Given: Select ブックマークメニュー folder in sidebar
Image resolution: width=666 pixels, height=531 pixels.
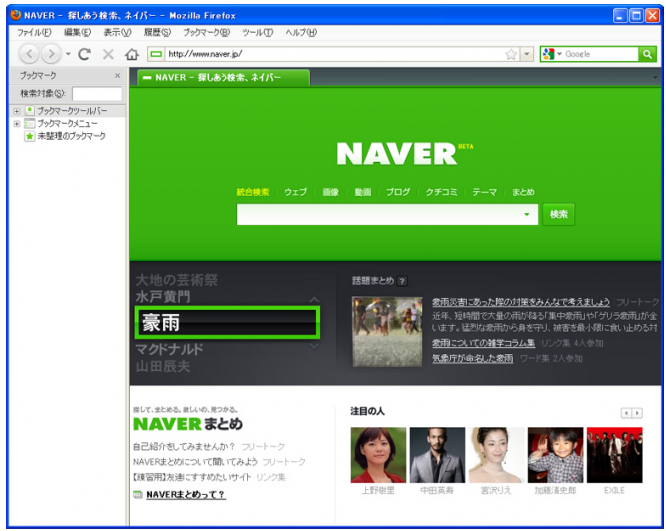Looking at the screenshot, I should pyautogui.click(x=67, y=124).
